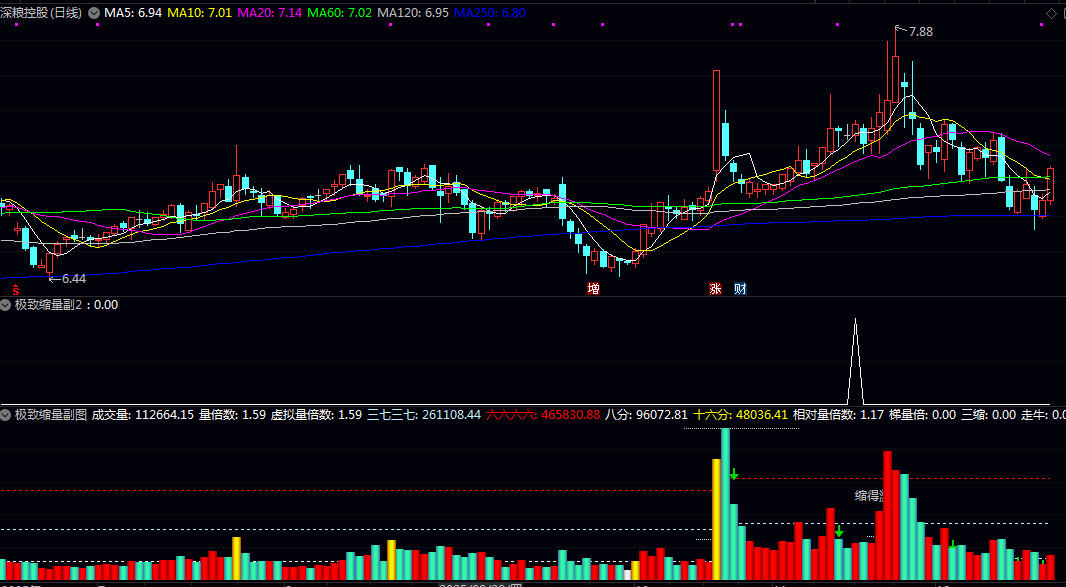1066x587 pixels.
Task: Click the 梯量倍: 0.00 value
Action: 923,415
